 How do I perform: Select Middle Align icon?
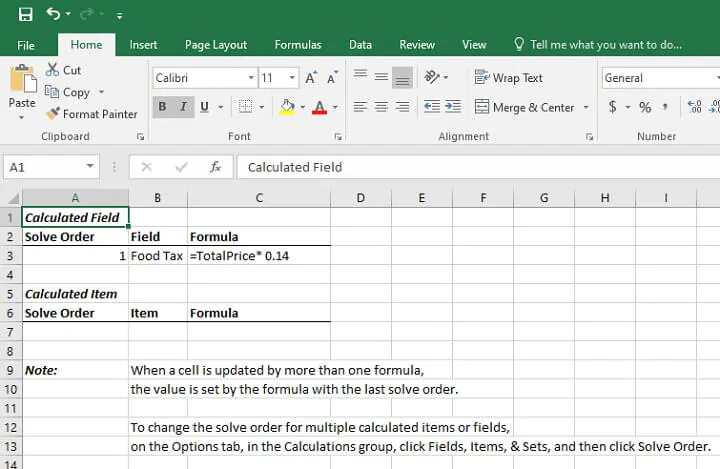pyautogui.click(x=381, y=77)
